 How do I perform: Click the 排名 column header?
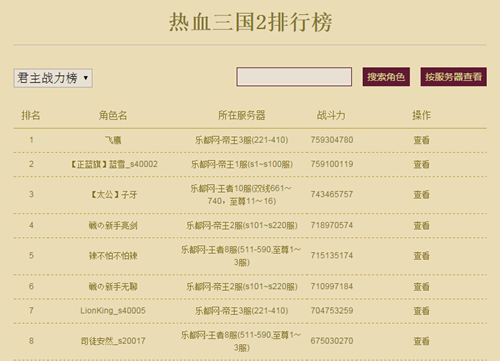[31, 115]
